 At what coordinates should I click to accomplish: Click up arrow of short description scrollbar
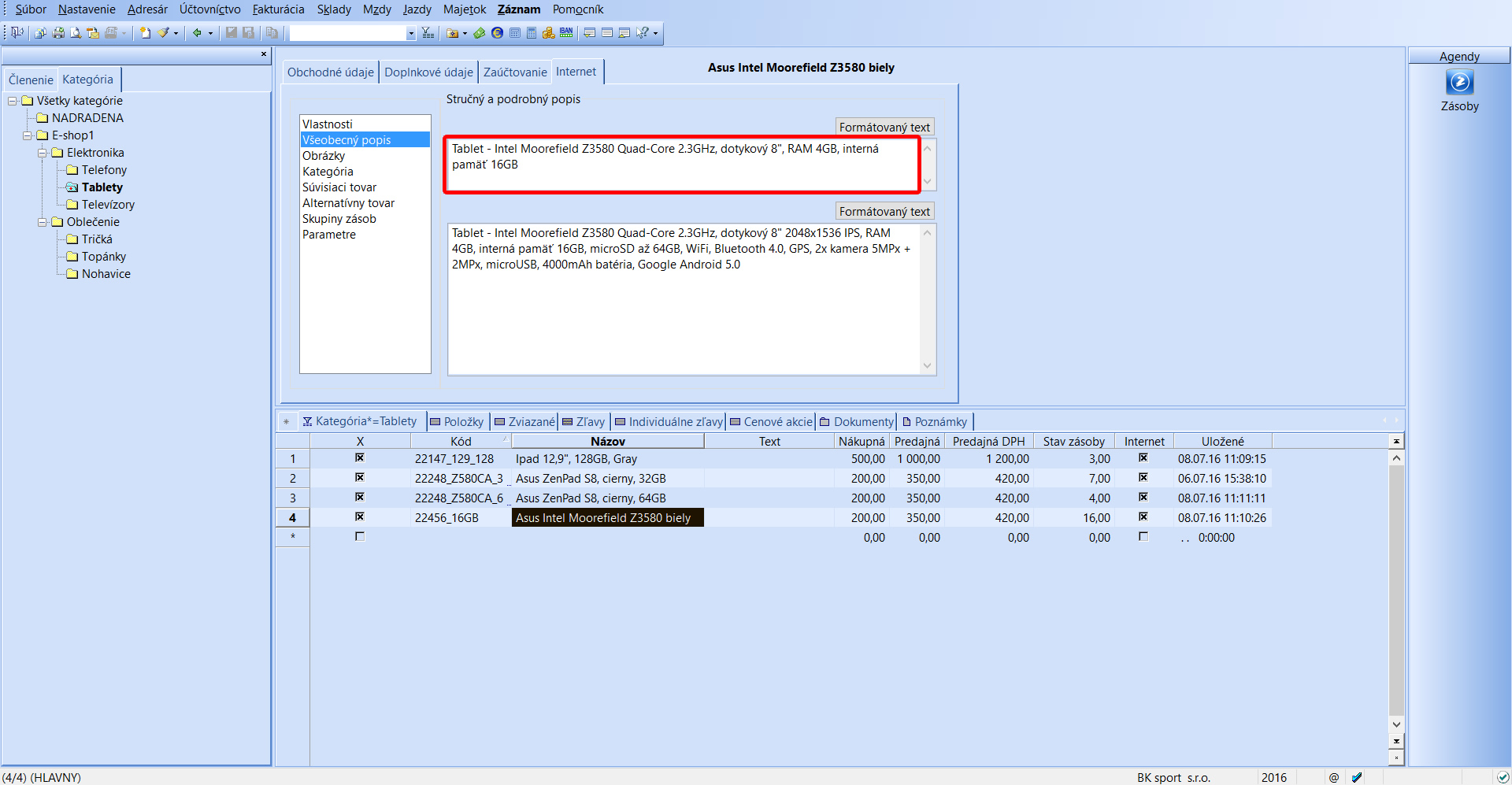tap(928, 148)
